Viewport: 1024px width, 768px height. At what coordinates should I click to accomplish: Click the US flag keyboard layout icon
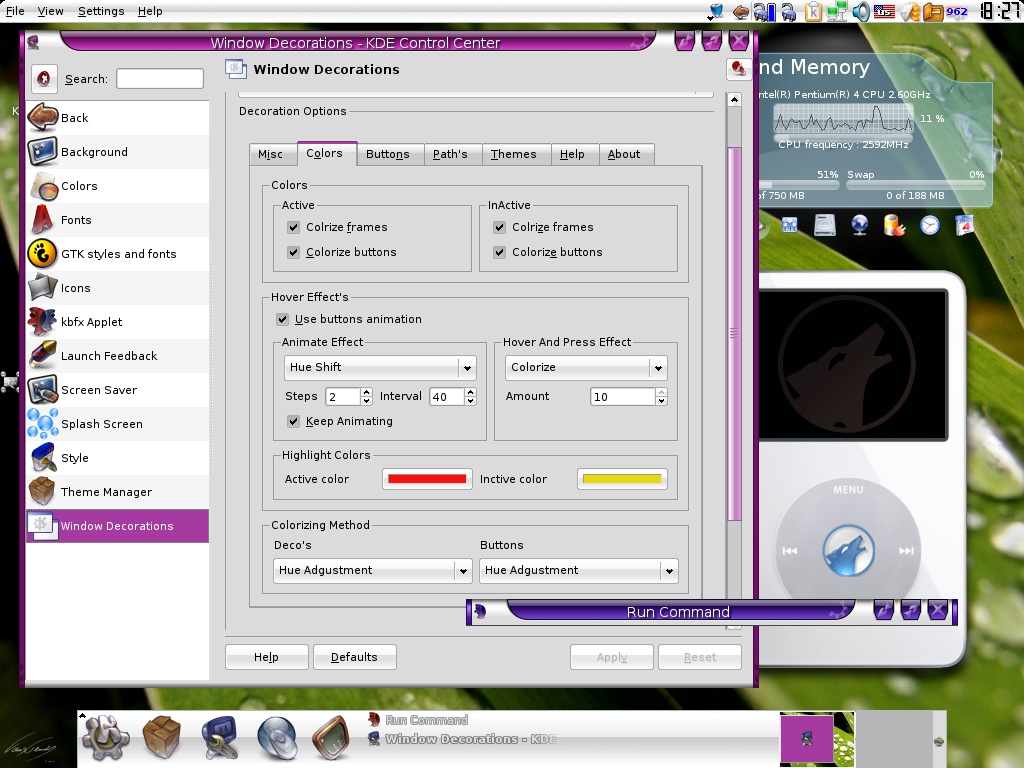click(x=884, y=11)
